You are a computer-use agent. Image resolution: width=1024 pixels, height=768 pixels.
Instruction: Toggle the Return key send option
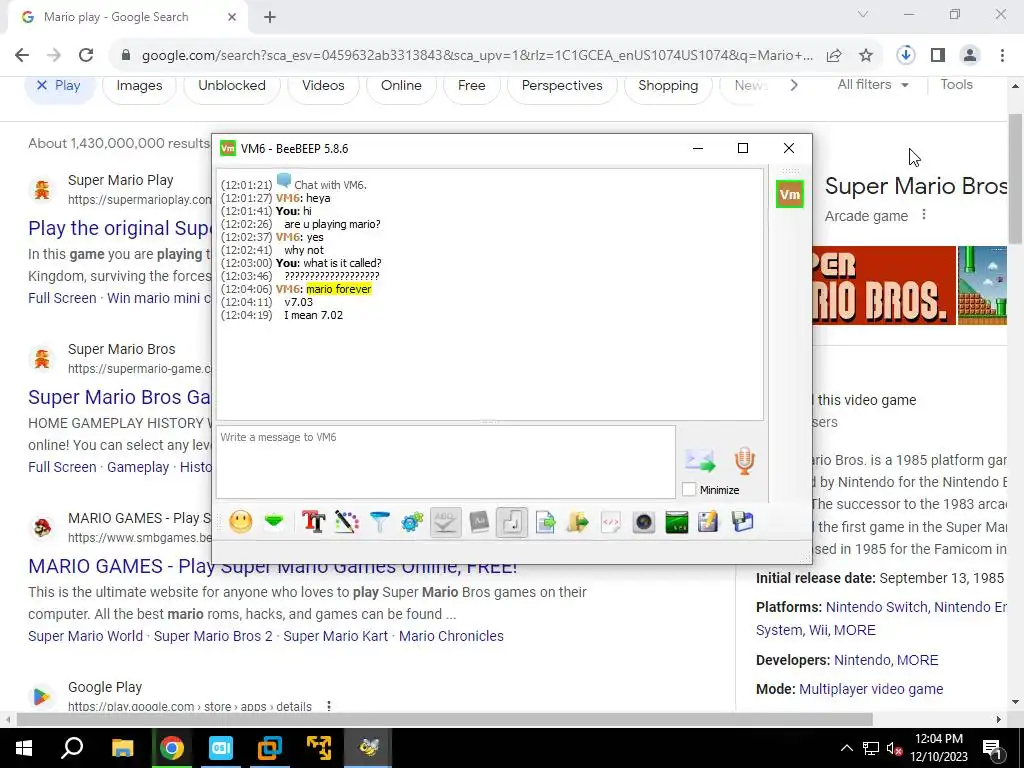pos(512,522)
